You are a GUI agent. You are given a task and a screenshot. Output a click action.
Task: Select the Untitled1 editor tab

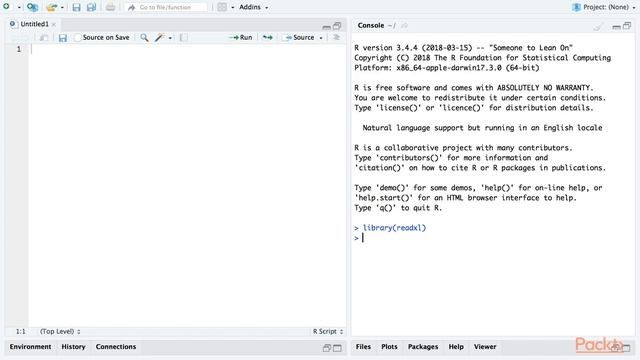(34, 24)
